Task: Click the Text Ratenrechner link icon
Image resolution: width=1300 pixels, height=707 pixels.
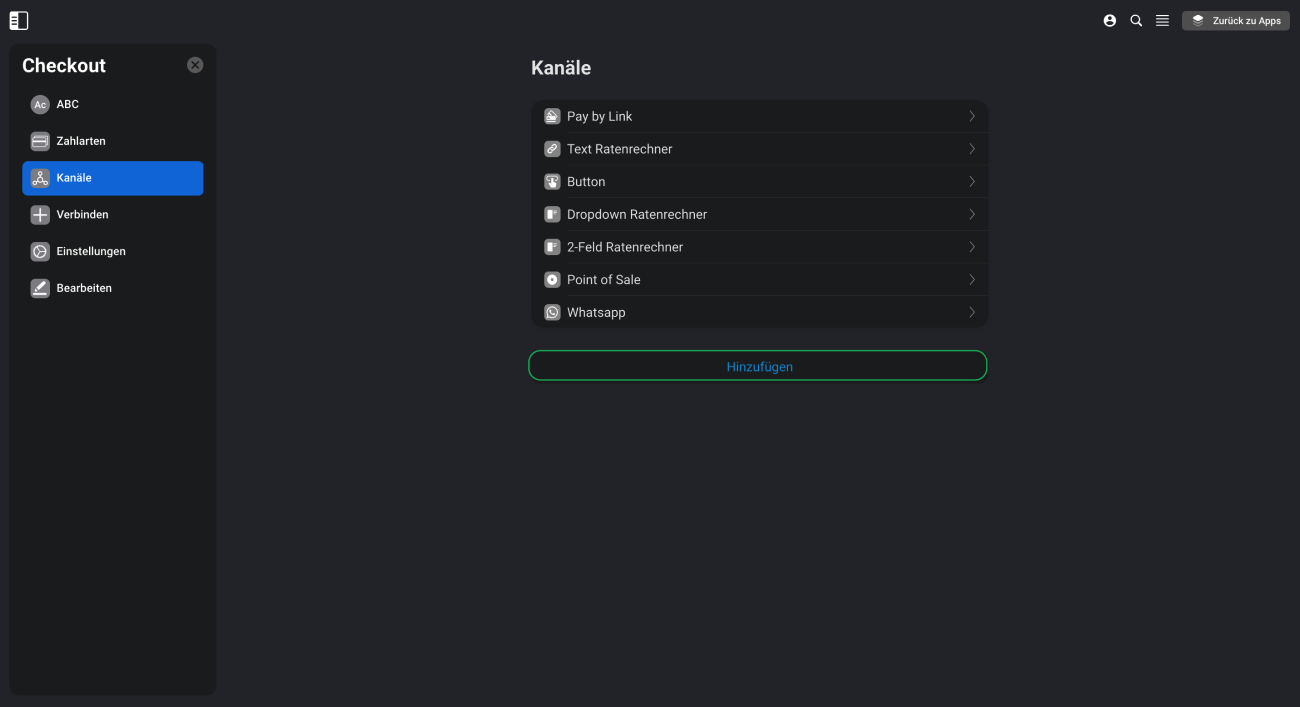Action: click(x=552, y=149)
